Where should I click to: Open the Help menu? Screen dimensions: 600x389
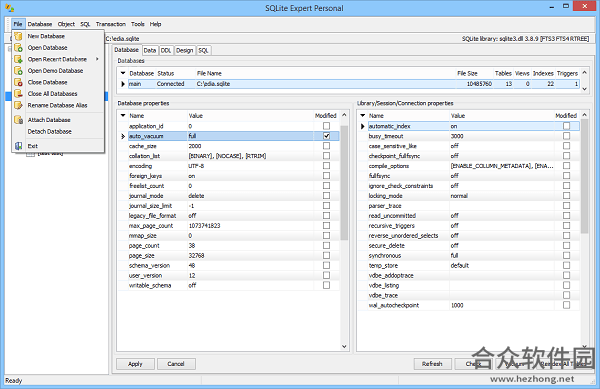coord(155,24)
